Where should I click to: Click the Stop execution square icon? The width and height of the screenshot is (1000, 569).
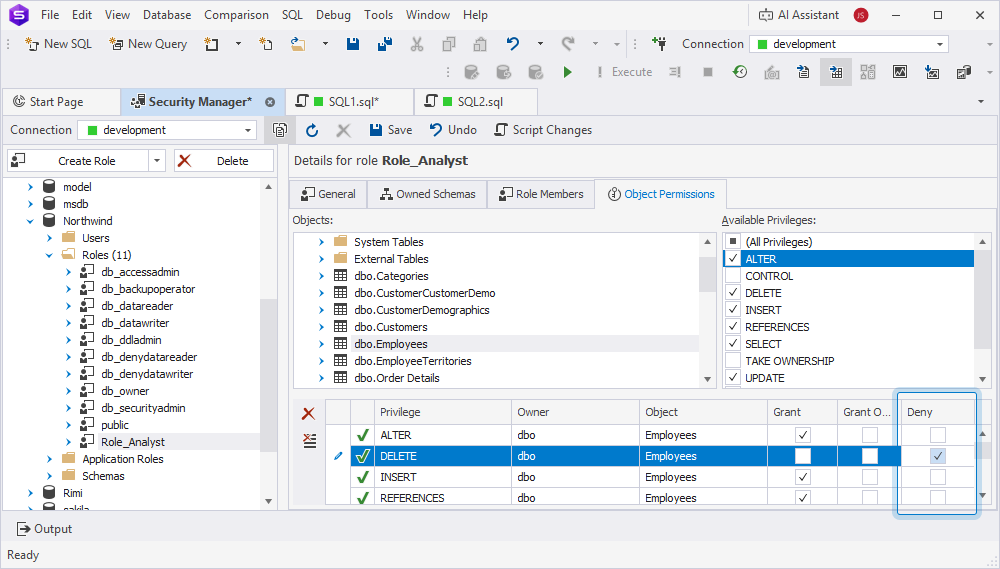(708, 72)
